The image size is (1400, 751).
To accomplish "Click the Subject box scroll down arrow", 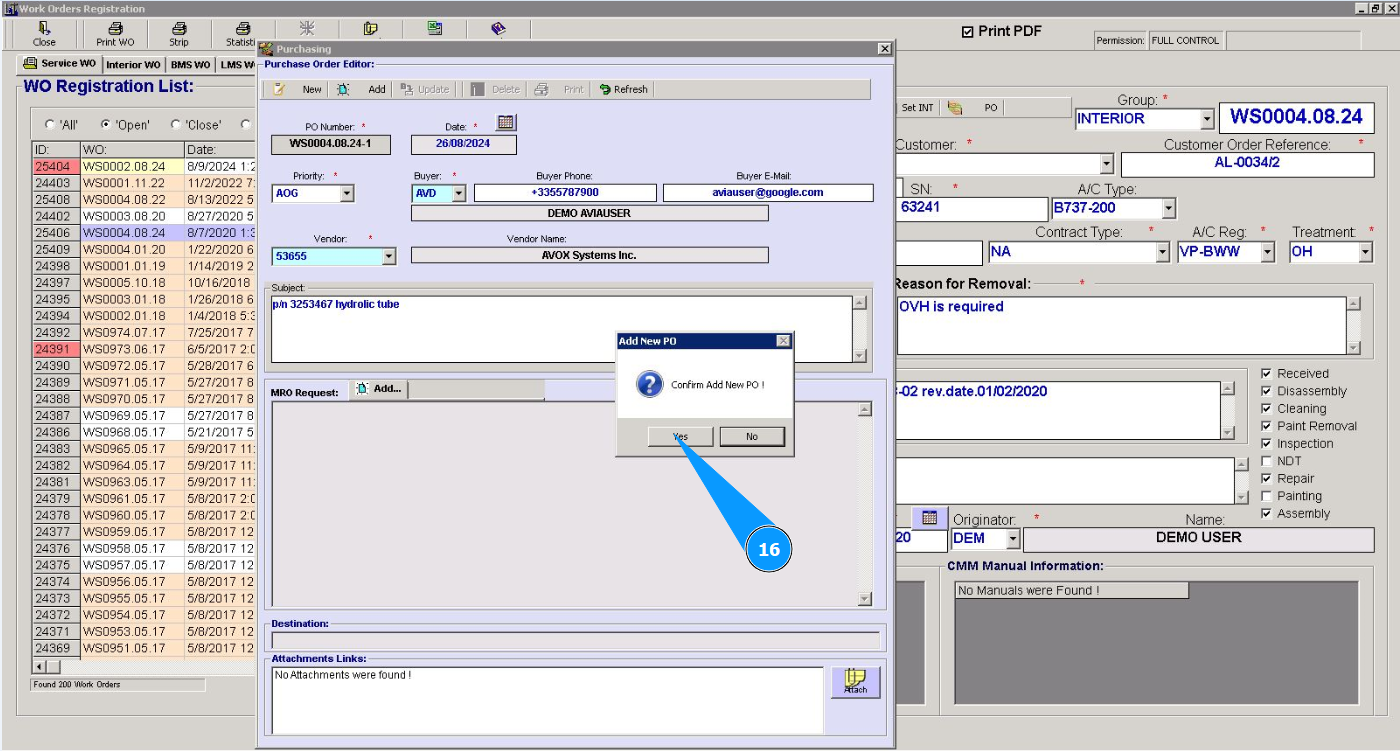I will click(859, 356).
